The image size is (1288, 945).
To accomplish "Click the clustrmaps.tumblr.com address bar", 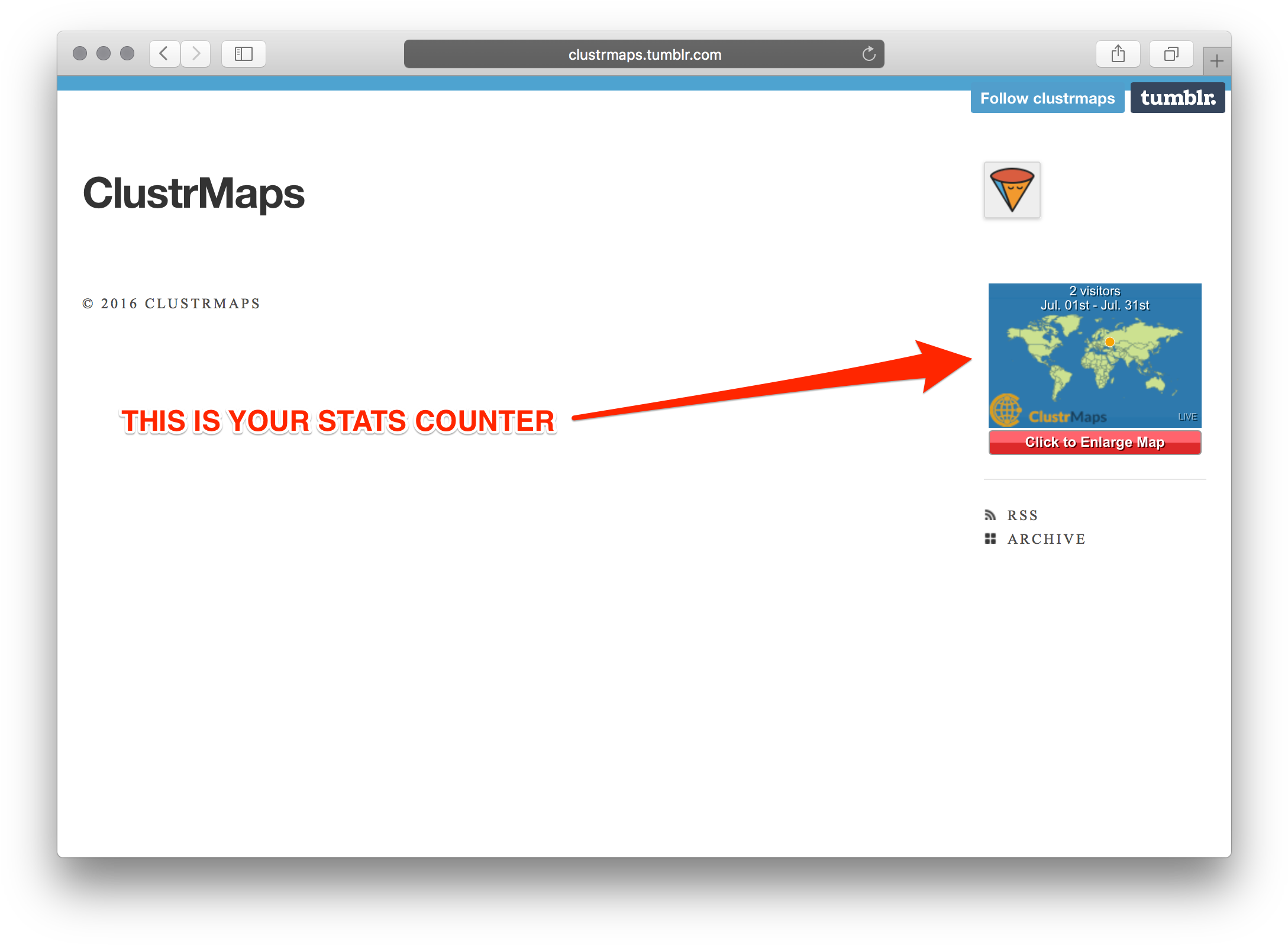I will [644, 54].
